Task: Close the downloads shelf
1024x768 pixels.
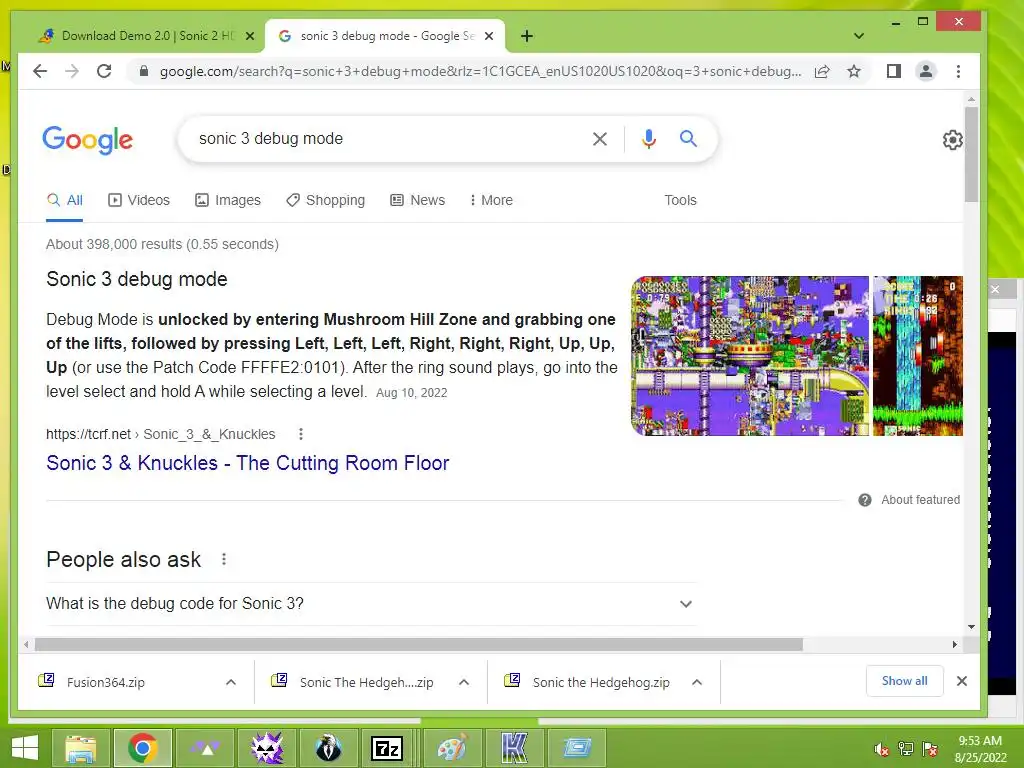Action: point(961,681)
